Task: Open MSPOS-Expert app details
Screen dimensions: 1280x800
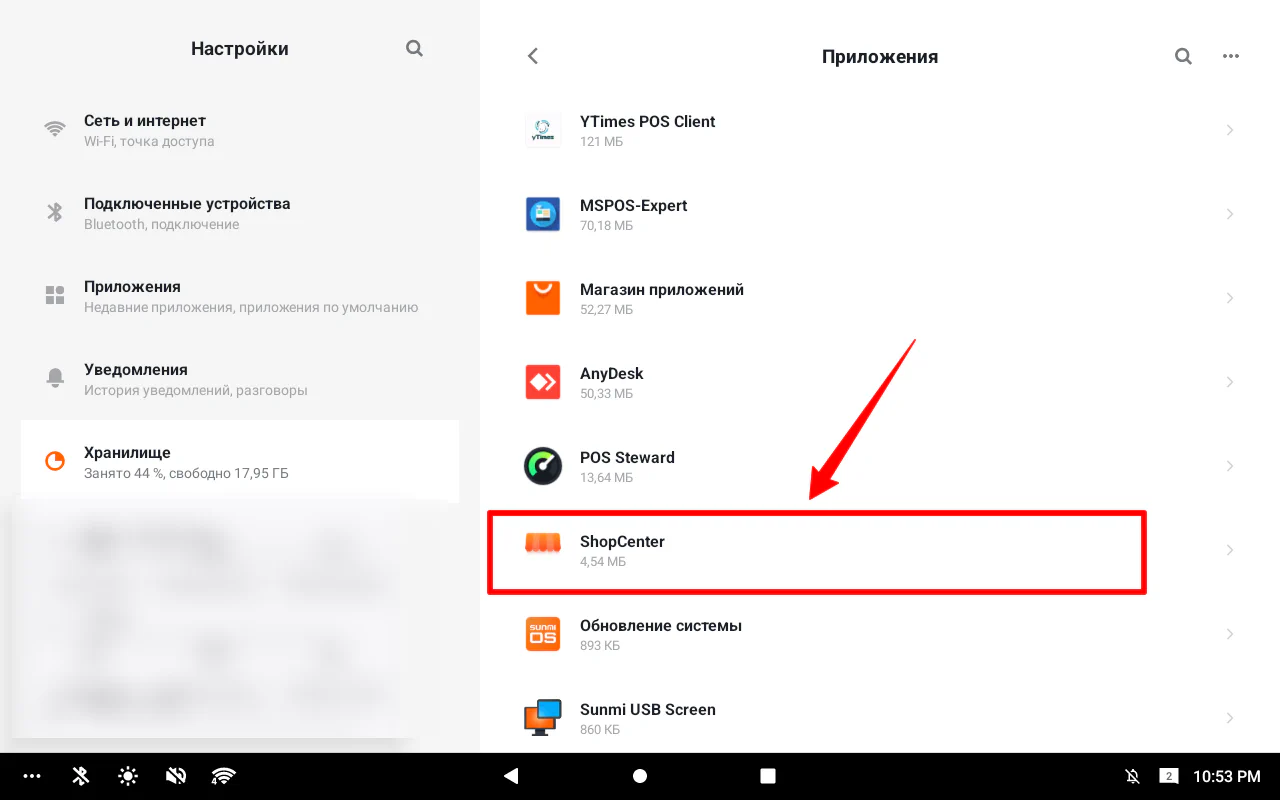Action: pyautogui.click(x=880, y=214)
